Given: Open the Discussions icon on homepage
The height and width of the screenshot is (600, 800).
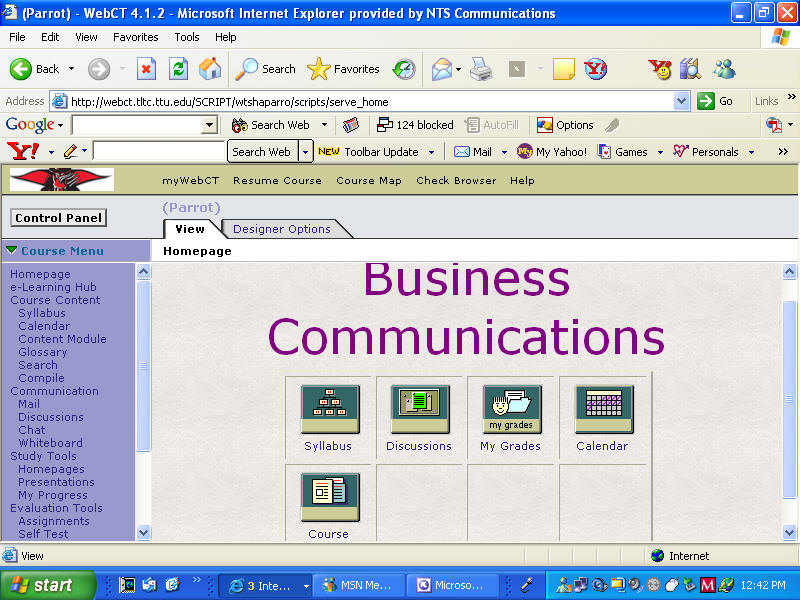Looking at the screenshot, I should click(420, 409).
